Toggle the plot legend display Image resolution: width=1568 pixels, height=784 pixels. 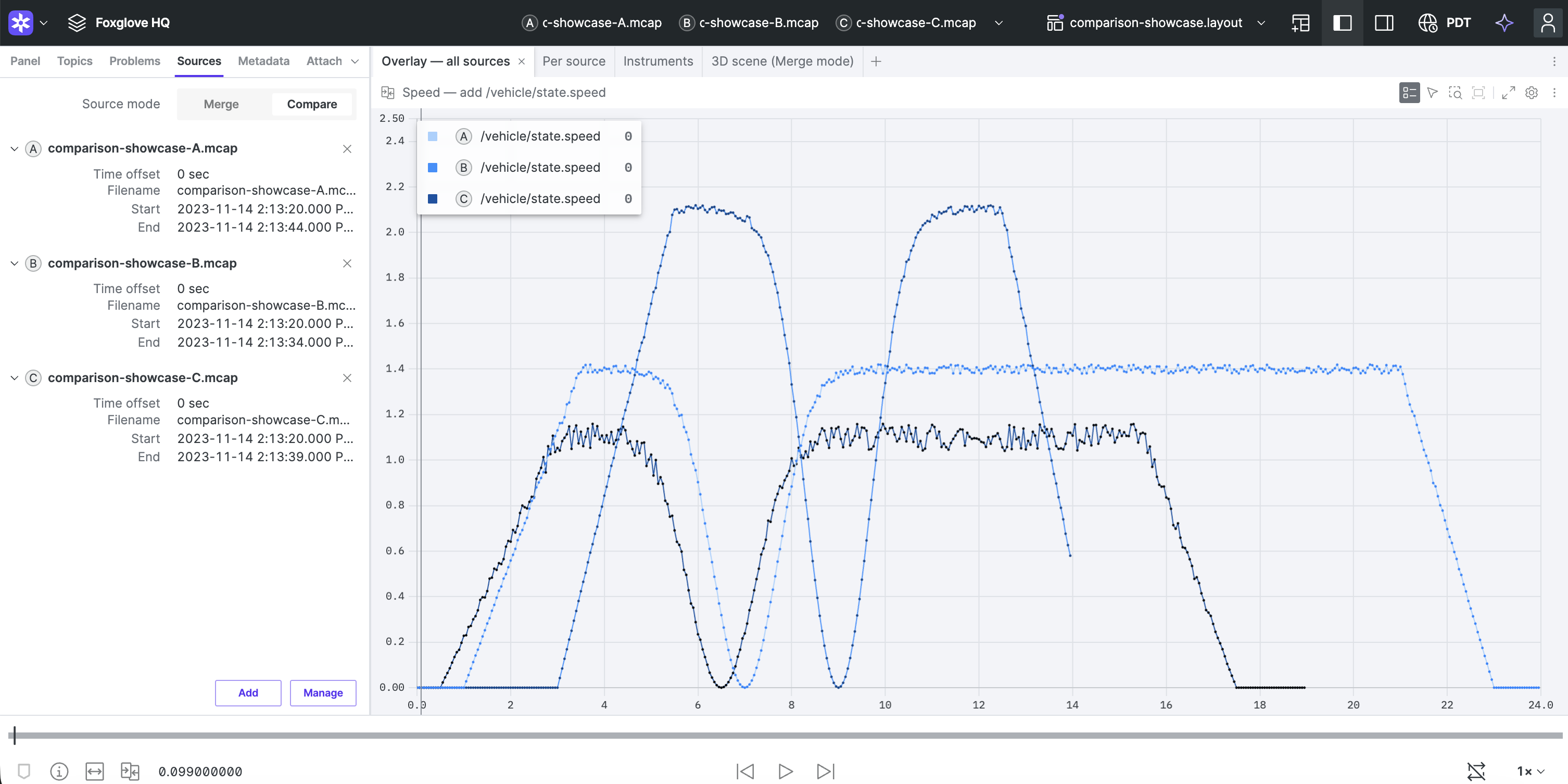[1409, 93]
